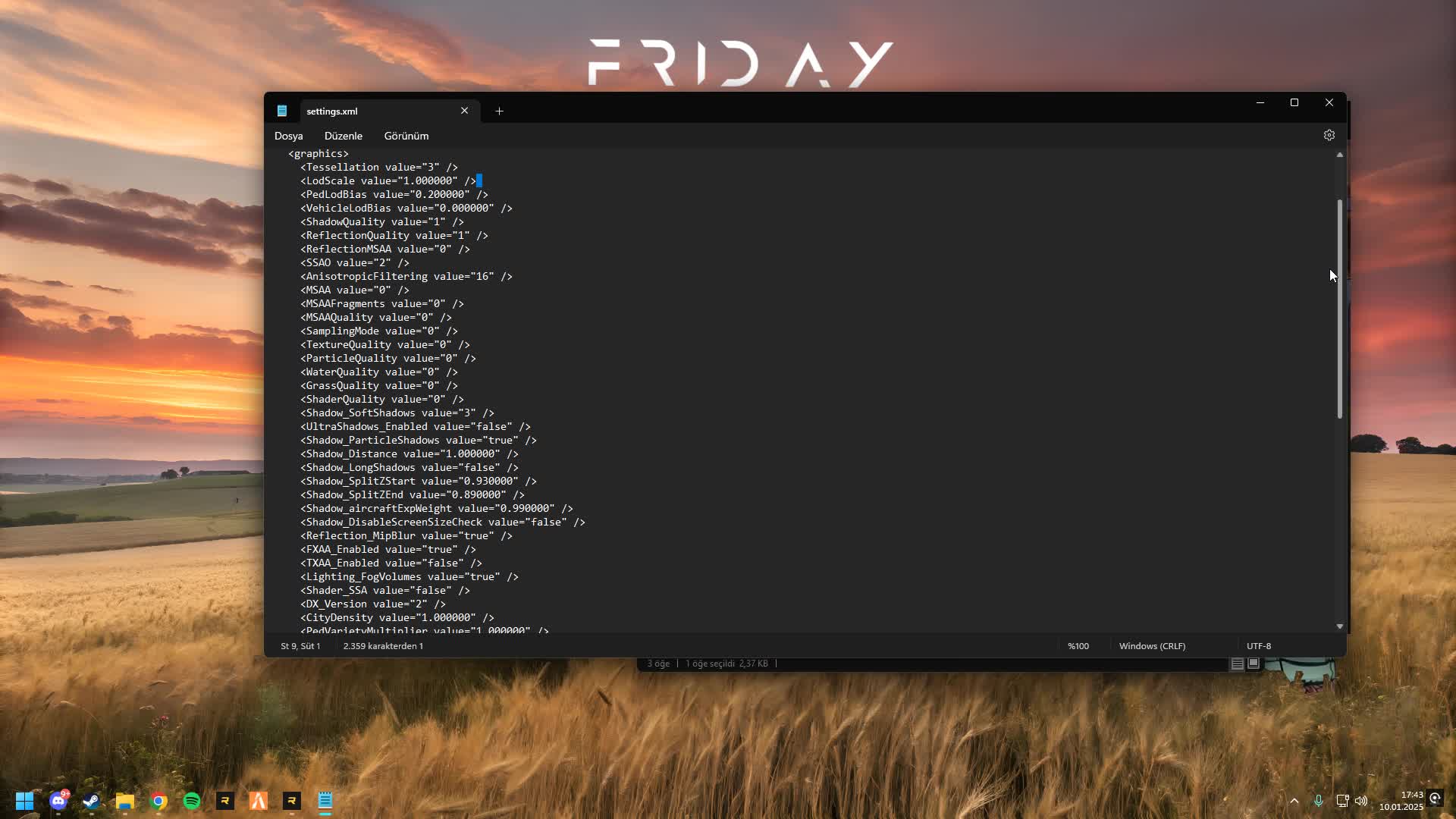This screenshot has height=819, width=1456.
Task: Click the Notepad document icon in title bar
Action: pyautogui.click(x=282, y=111)
